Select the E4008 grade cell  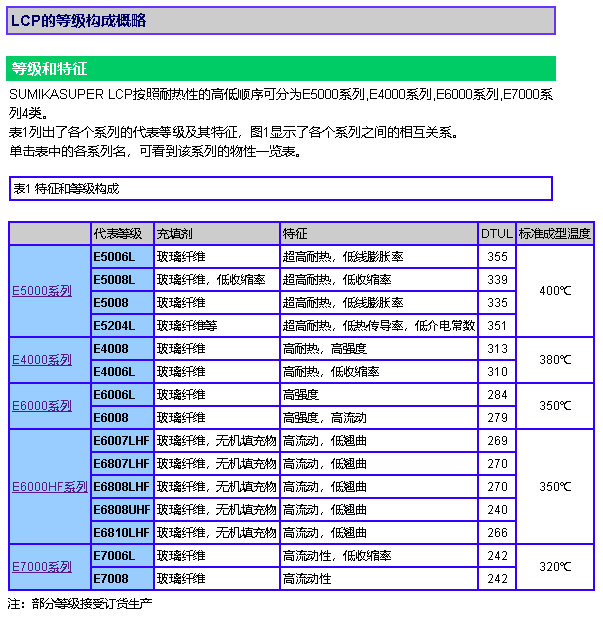(122, 349)
